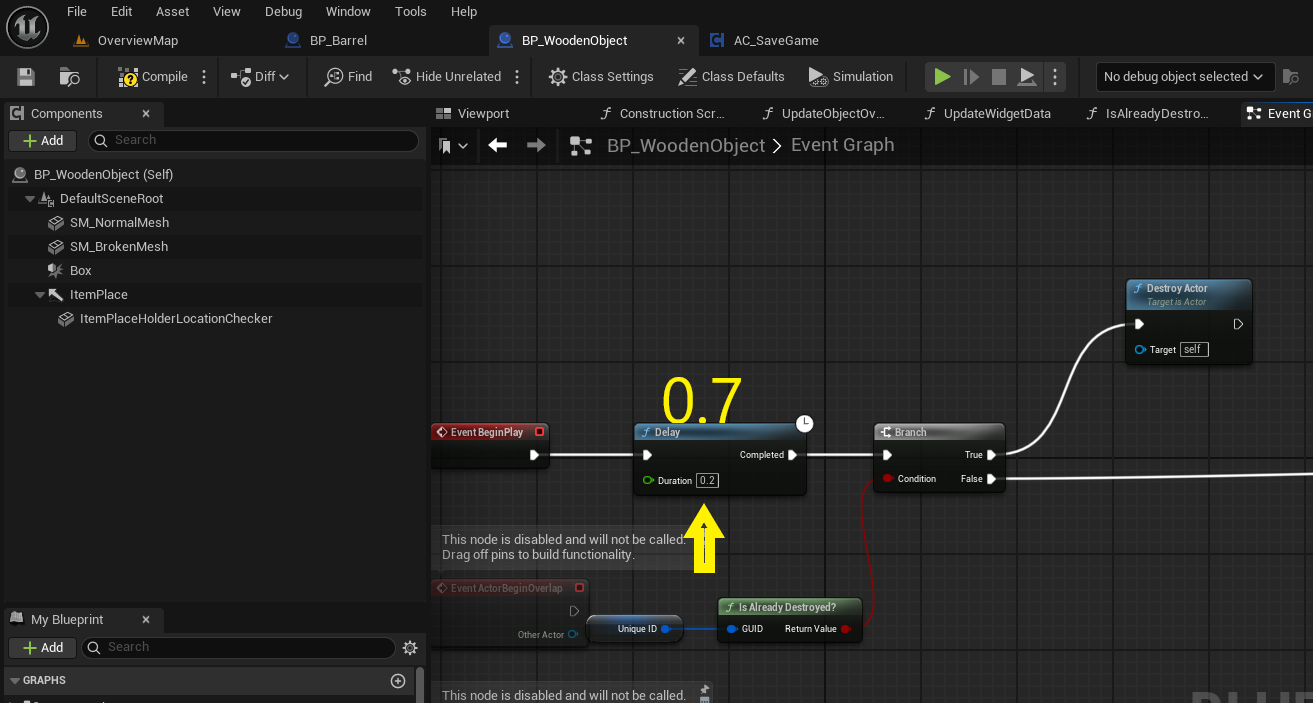This screenshot has width=1313, height=703.
Task: Open My Blueprint settings gear
Action: tap(409, 648)
